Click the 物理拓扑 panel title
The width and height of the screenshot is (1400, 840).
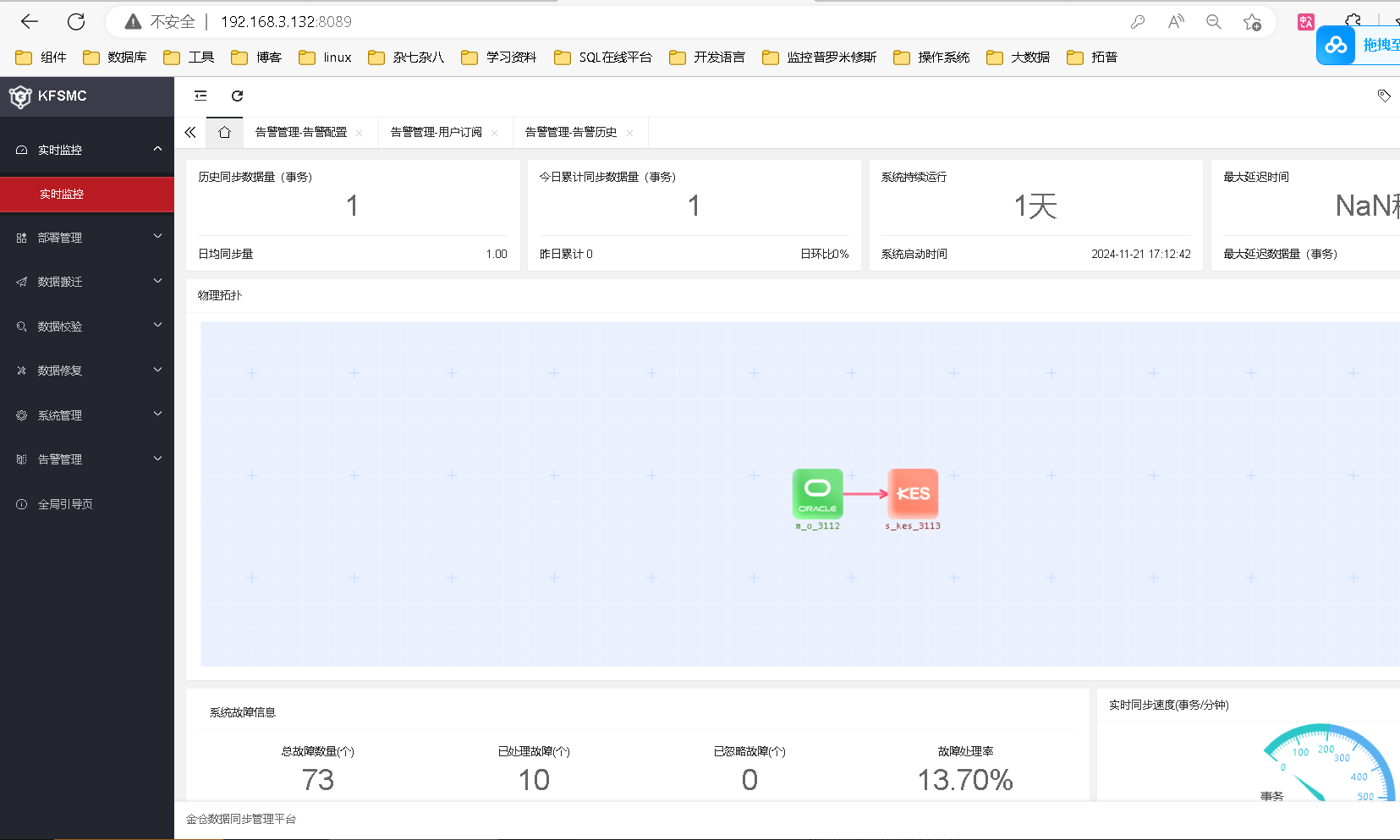[220, 295]
